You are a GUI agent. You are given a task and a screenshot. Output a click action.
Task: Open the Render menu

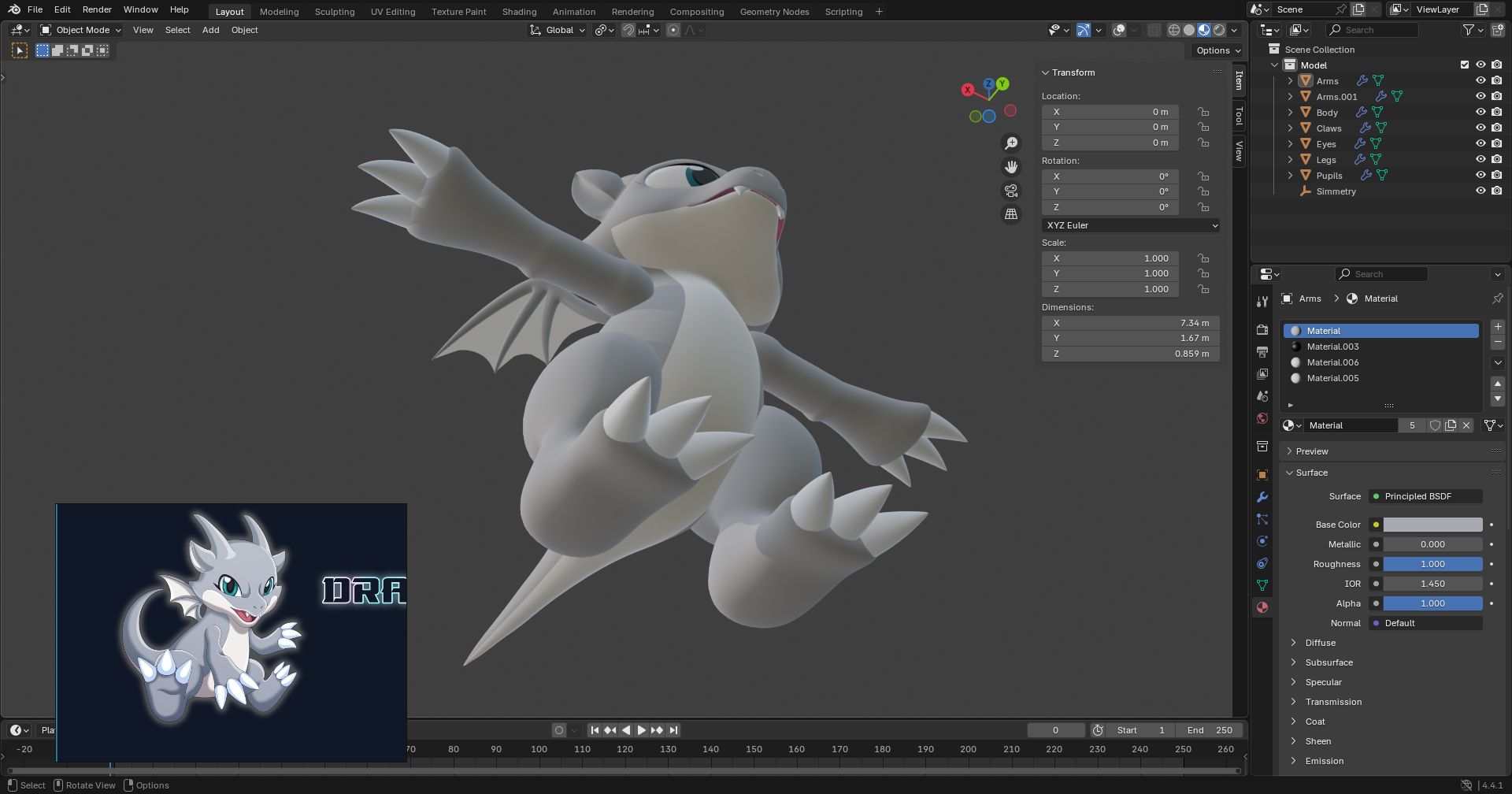click(97, 9)
